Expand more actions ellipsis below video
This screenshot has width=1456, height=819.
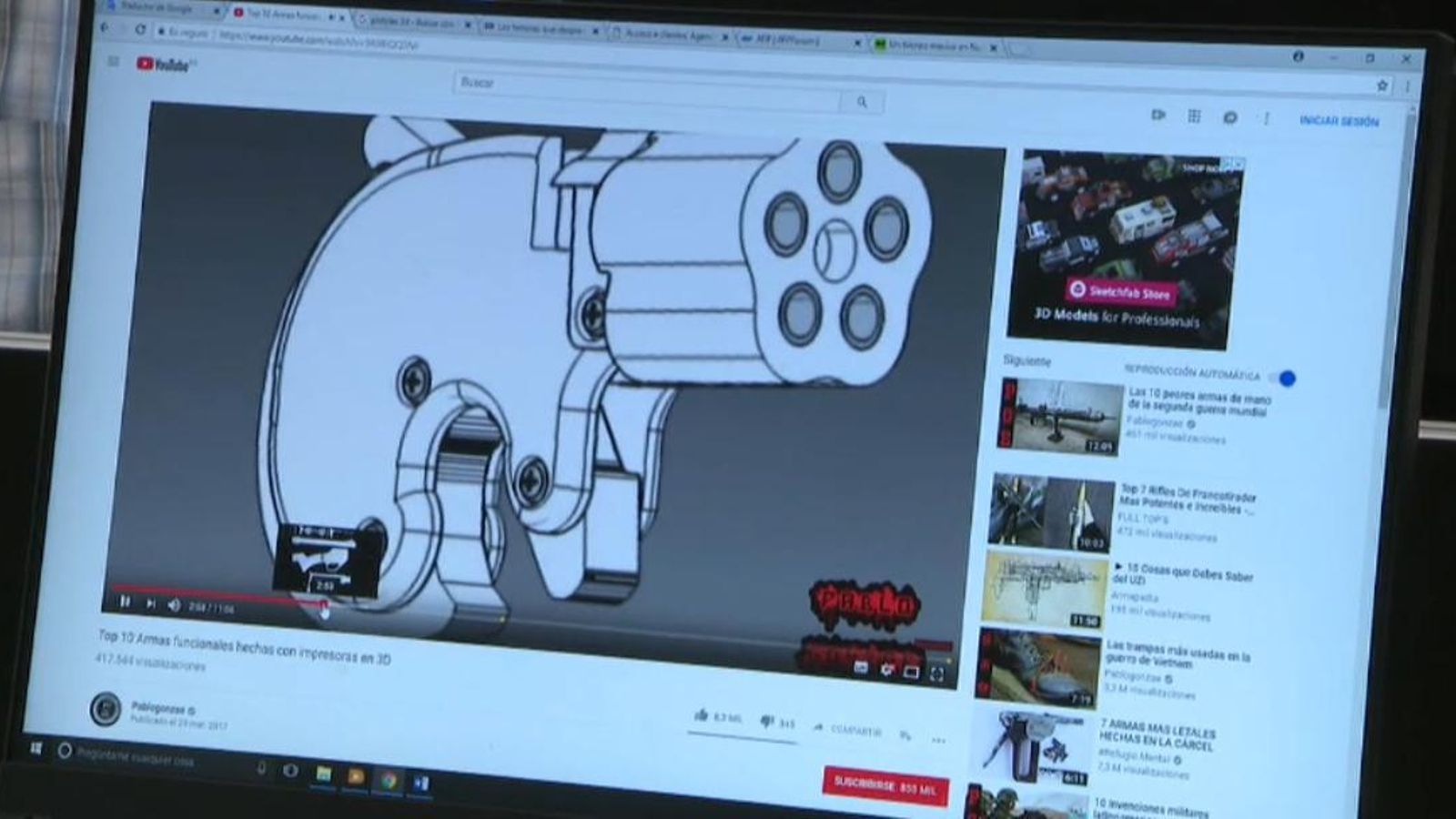tap(939, 741)
